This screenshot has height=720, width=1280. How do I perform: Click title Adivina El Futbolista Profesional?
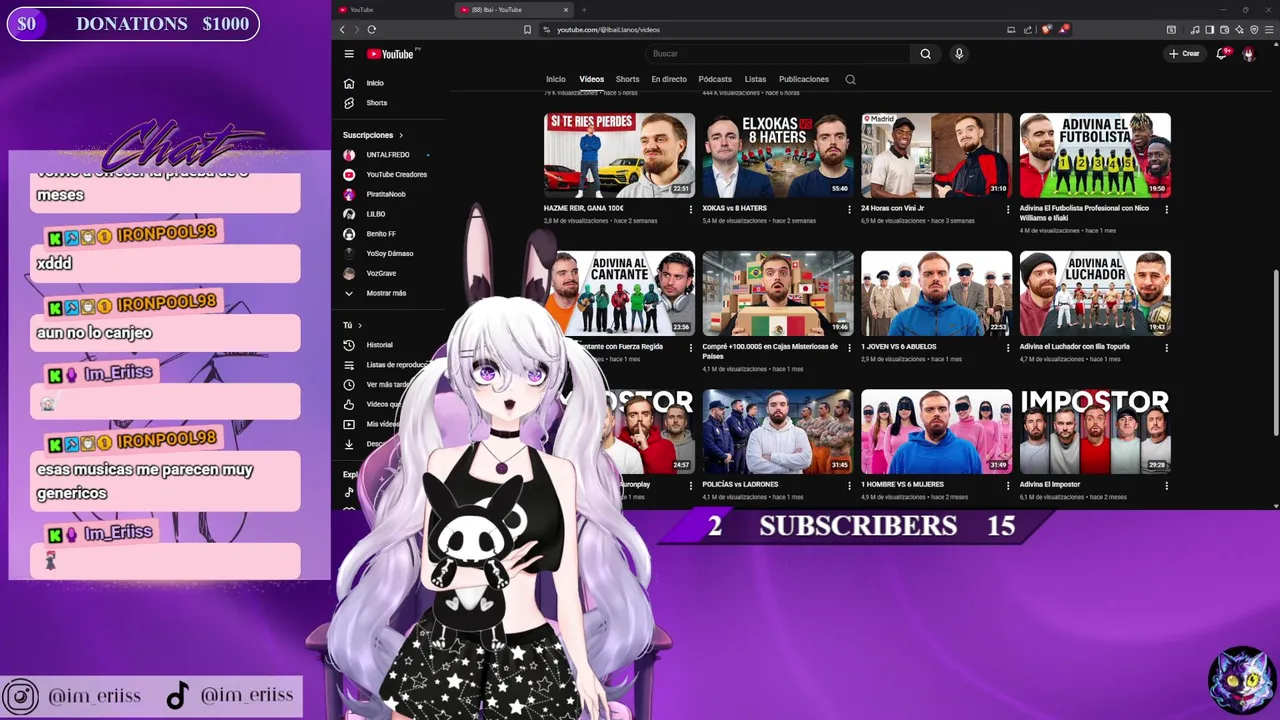point(1084,212)
